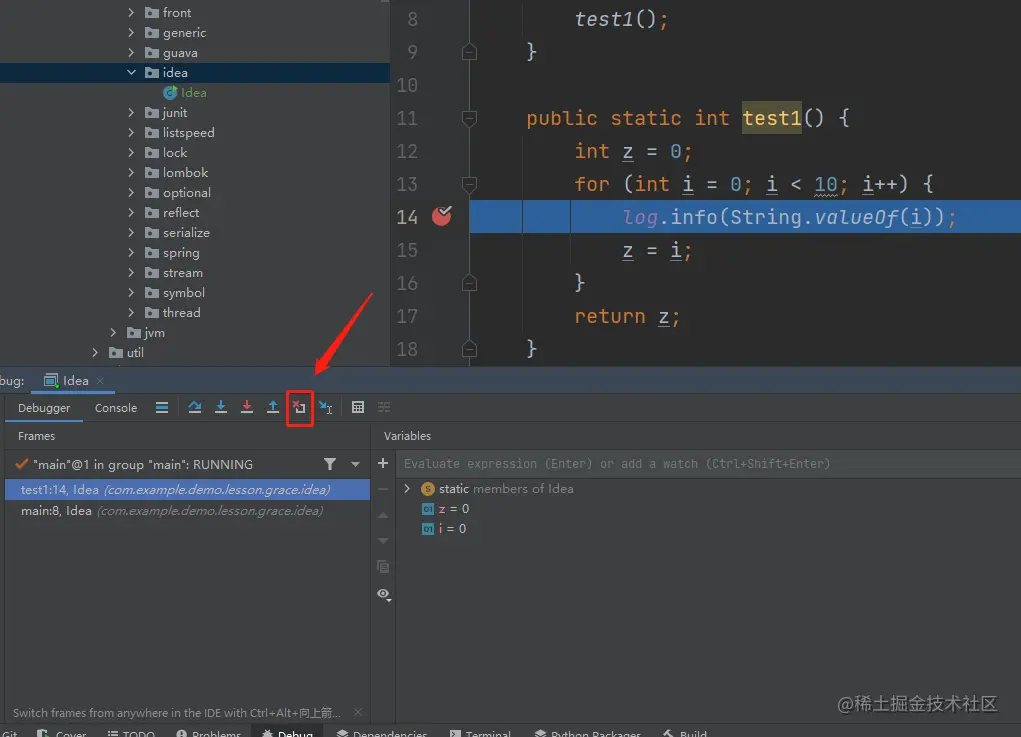Open the Cover tool window

[62, 733]
